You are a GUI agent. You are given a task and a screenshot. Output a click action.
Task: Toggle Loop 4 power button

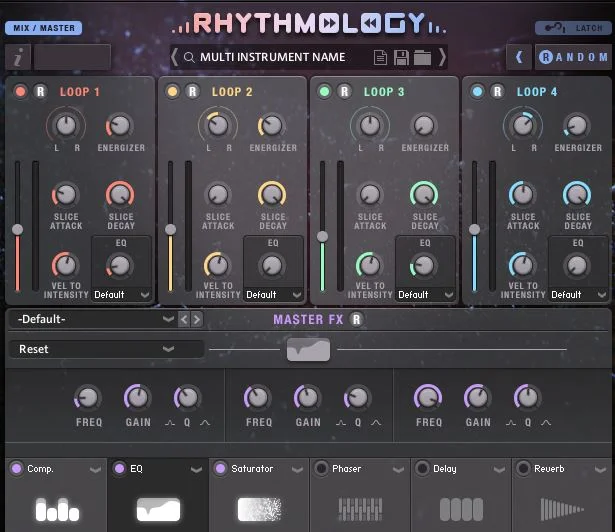(x=477, y=91)
